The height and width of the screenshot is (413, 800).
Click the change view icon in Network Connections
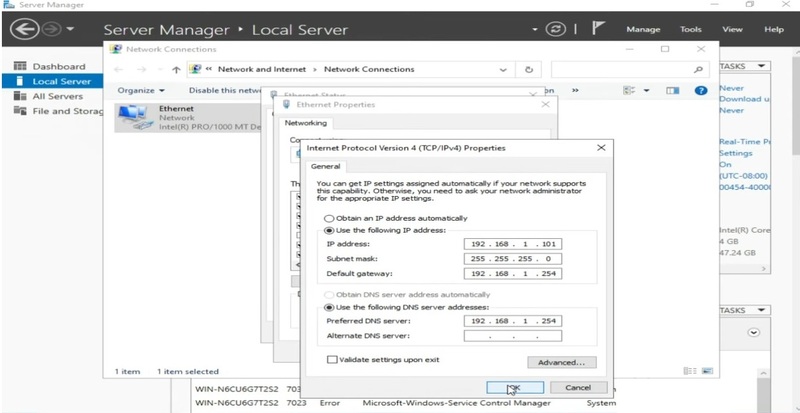tap(629, 90)
